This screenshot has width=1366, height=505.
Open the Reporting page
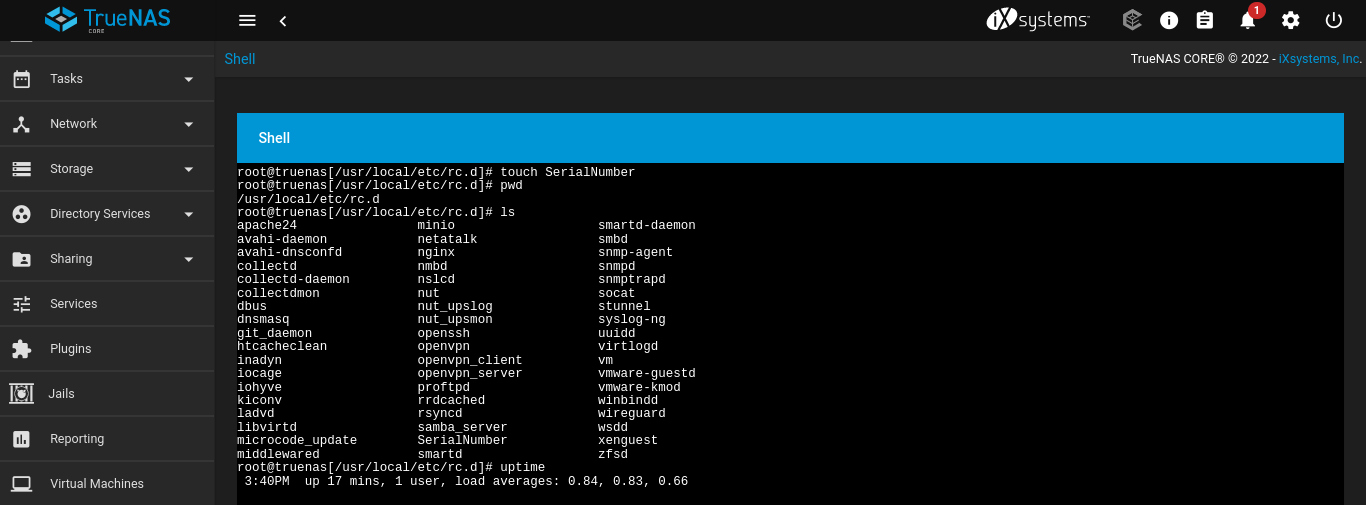[x=77, y=439]
